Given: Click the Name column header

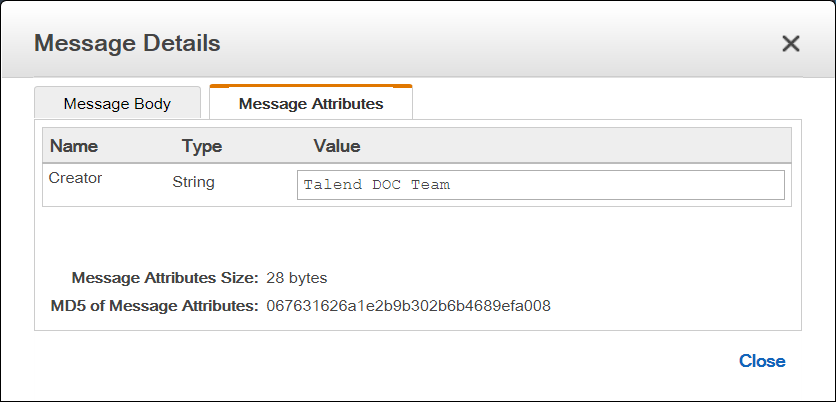Looking at the screenshot, I should pyautogui.click(x=74, y=146).
